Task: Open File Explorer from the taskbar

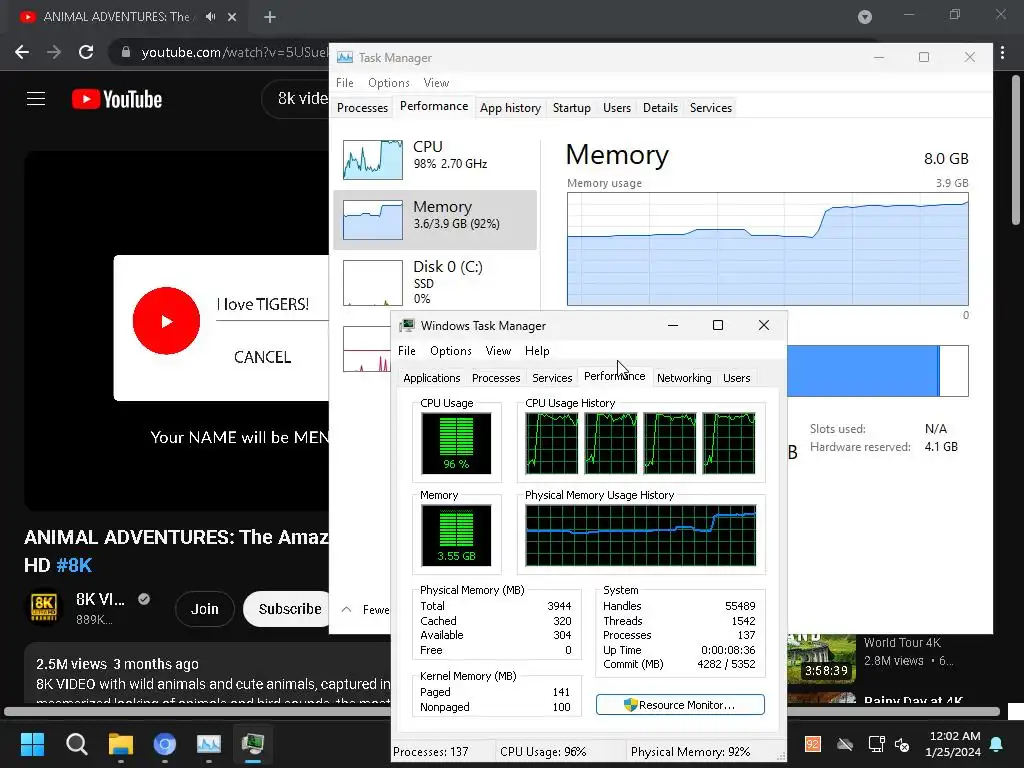Action: tap(121, 744)
